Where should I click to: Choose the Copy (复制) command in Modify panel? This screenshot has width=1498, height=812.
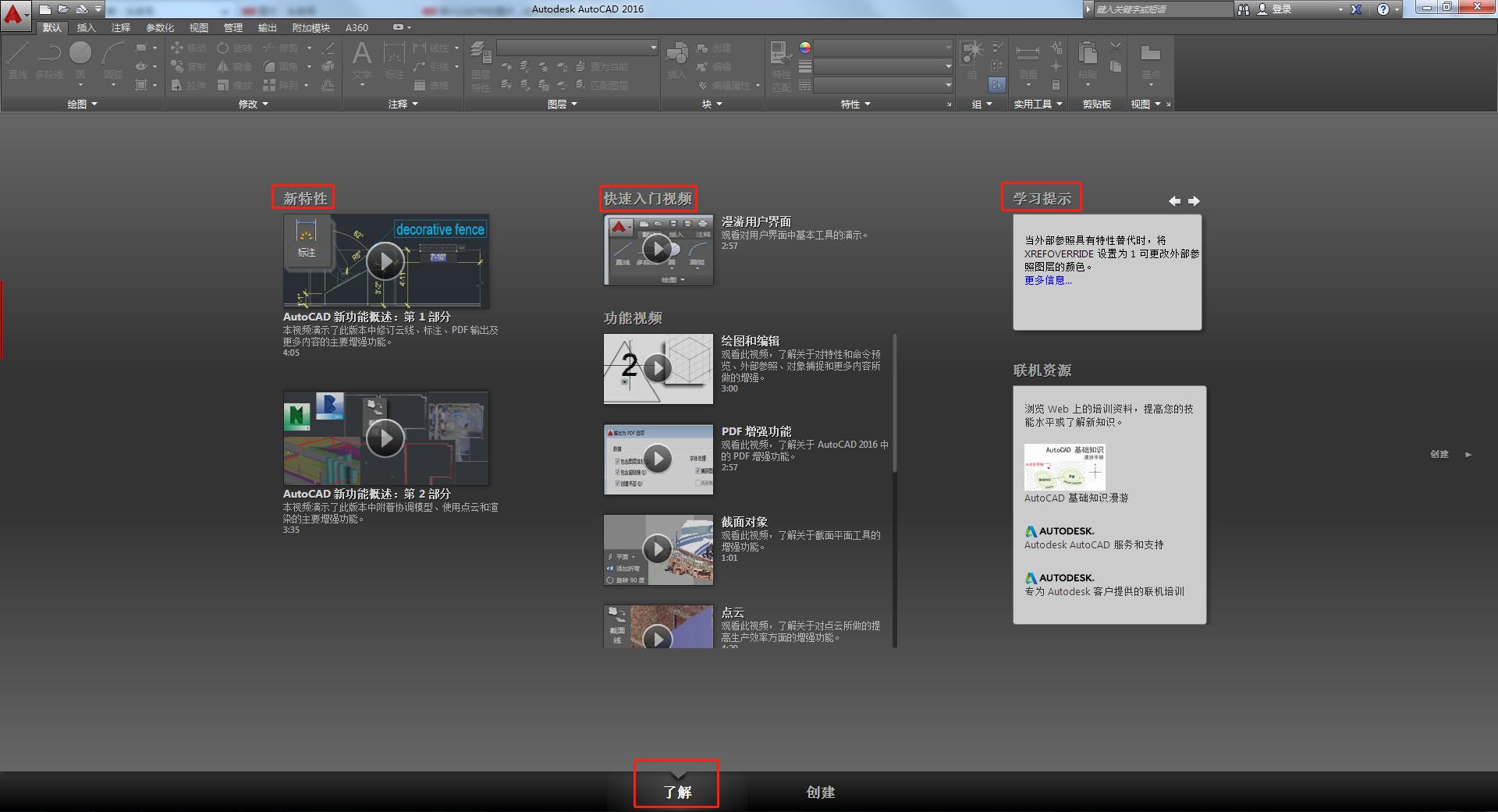coord(188,66)
